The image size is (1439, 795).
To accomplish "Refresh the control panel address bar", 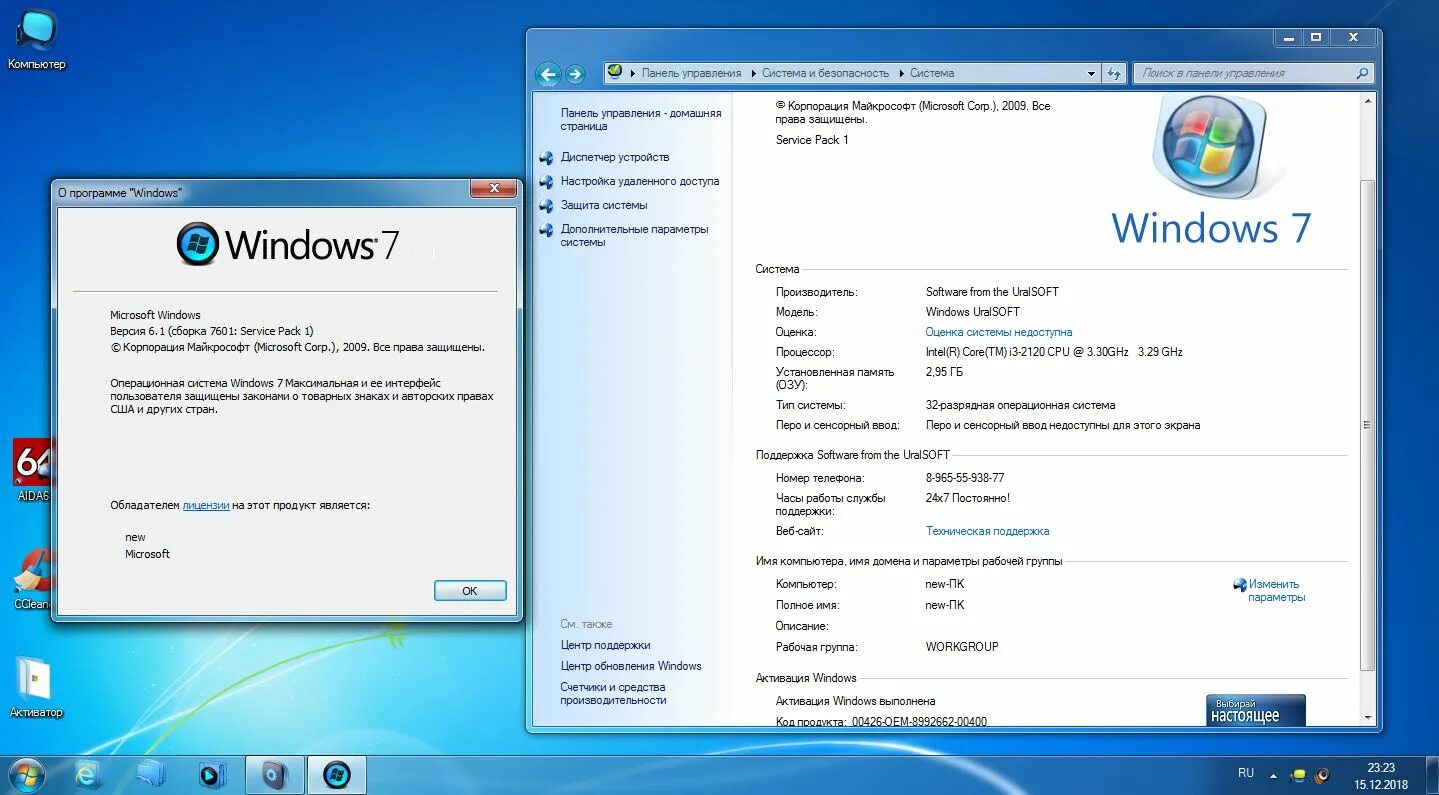I will pyautogui.click(x=1115, y=73).
